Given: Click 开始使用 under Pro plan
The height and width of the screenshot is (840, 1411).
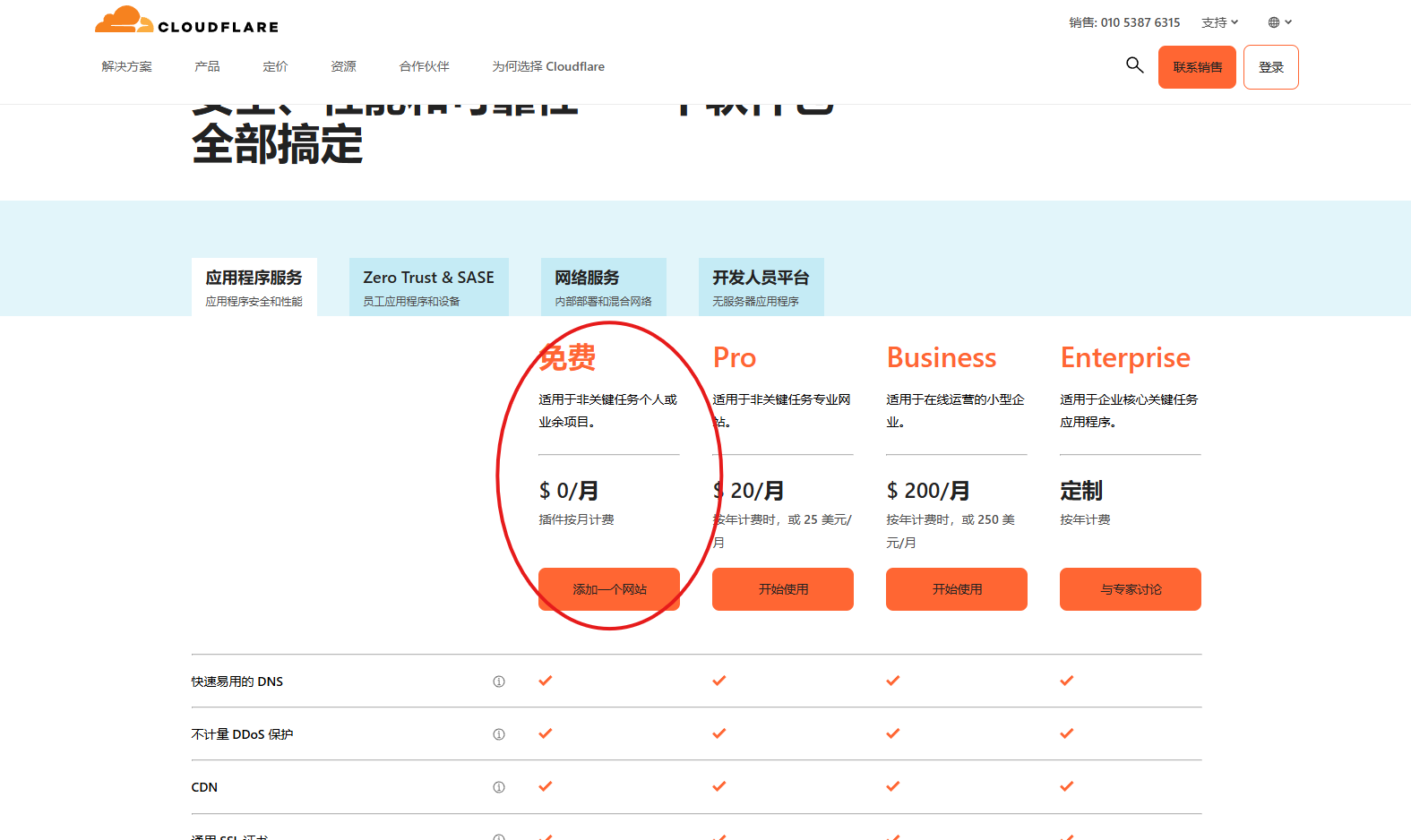Looking at the screenshot, I should (783, 589).
